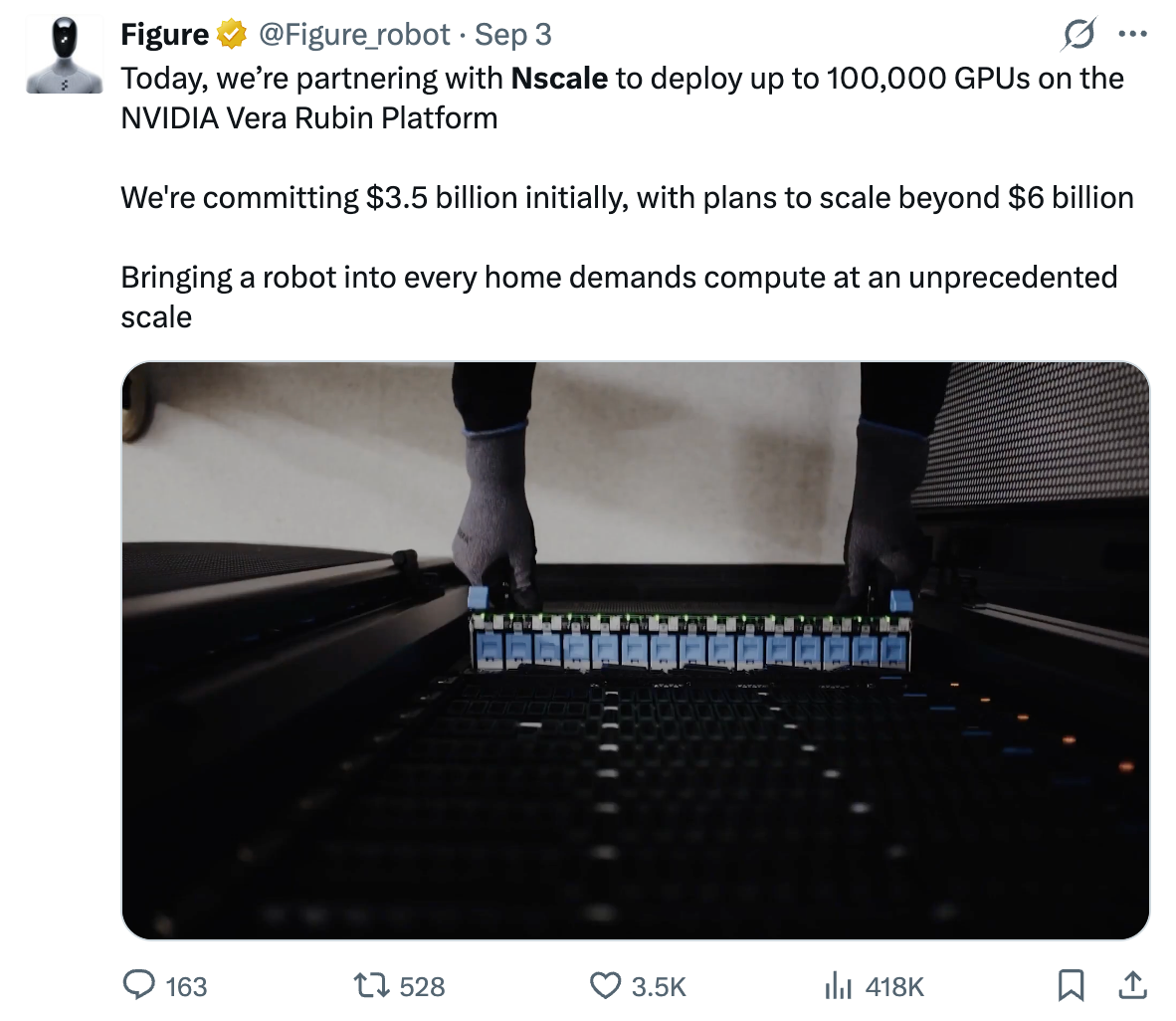The image size is (1176, 1021).
Task: Click the share upload icon
Action: (x=1132, y=986)
